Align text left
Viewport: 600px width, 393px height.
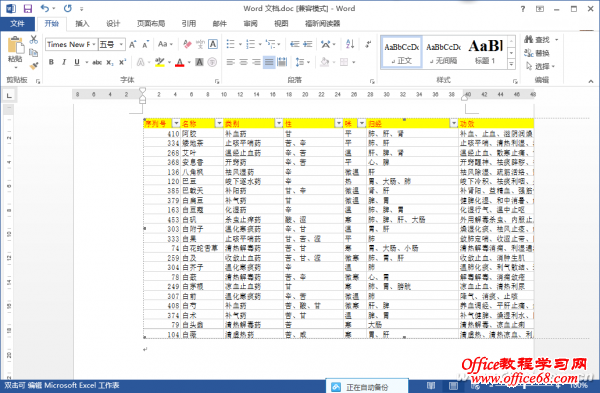tap(230, 62)
